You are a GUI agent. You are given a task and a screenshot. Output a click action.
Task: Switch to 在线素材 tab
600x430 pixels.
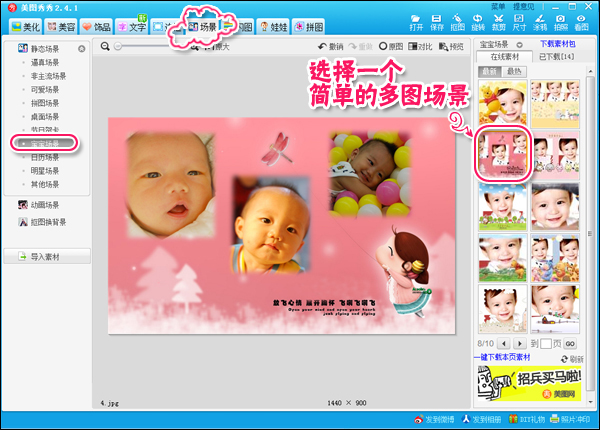[504, 57]
